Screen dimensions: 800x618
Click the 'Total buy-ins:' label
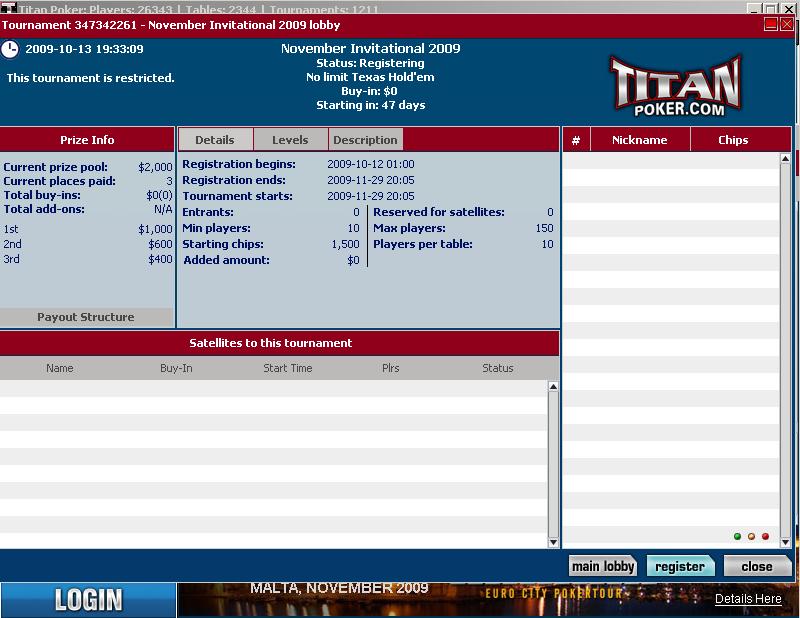point(42,195)
